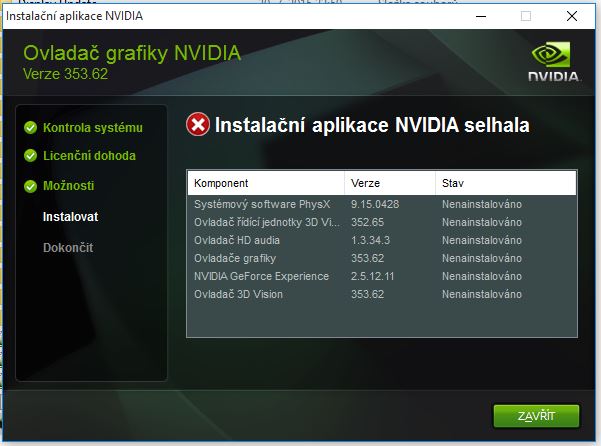Click the NVIDIA logo
The width and height of the screenshot is (601, 446).
pos(554,61)
